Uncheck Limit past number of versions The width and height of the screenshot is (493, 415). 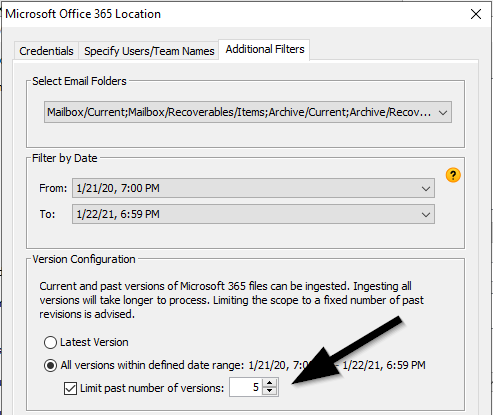pos(70,388)
